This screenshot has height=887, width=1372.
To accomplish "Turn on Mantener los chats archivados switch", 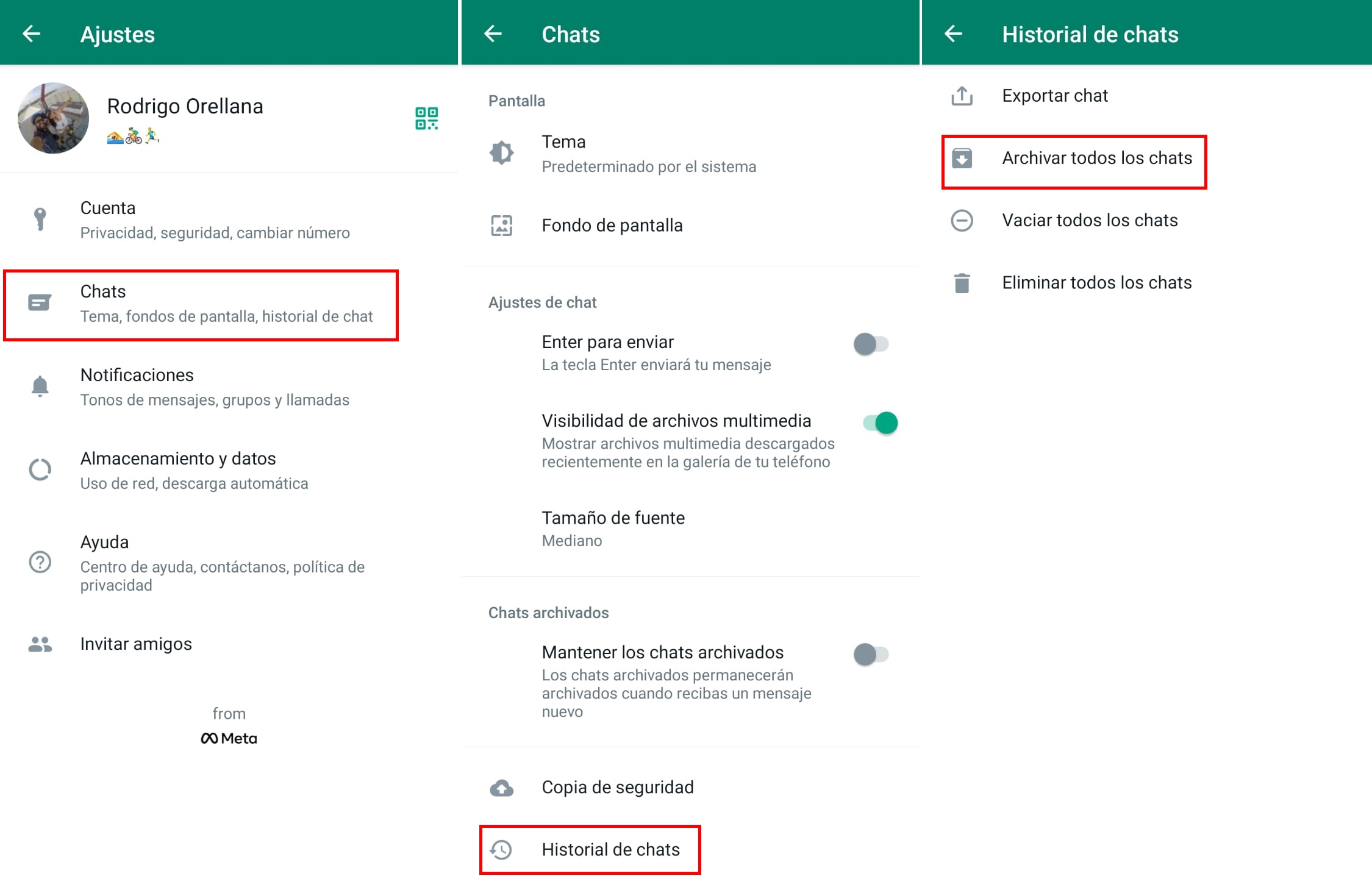I will [x=871, y=655].
